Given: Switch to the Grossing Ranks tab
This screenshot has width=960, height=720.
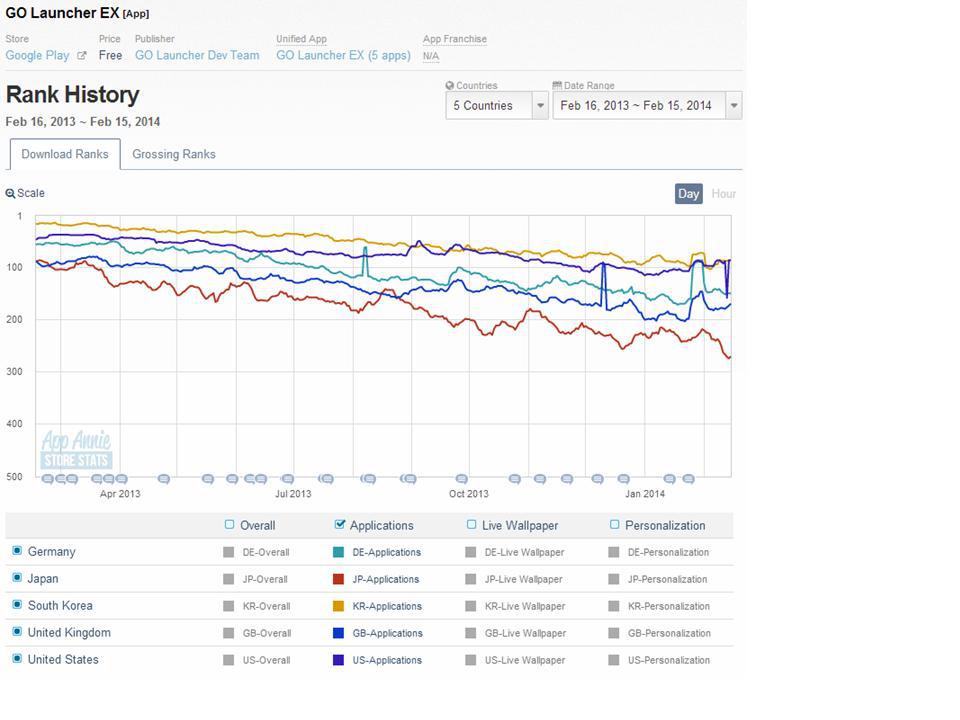Looking at the screenshot, I should [x=174, y=154].
